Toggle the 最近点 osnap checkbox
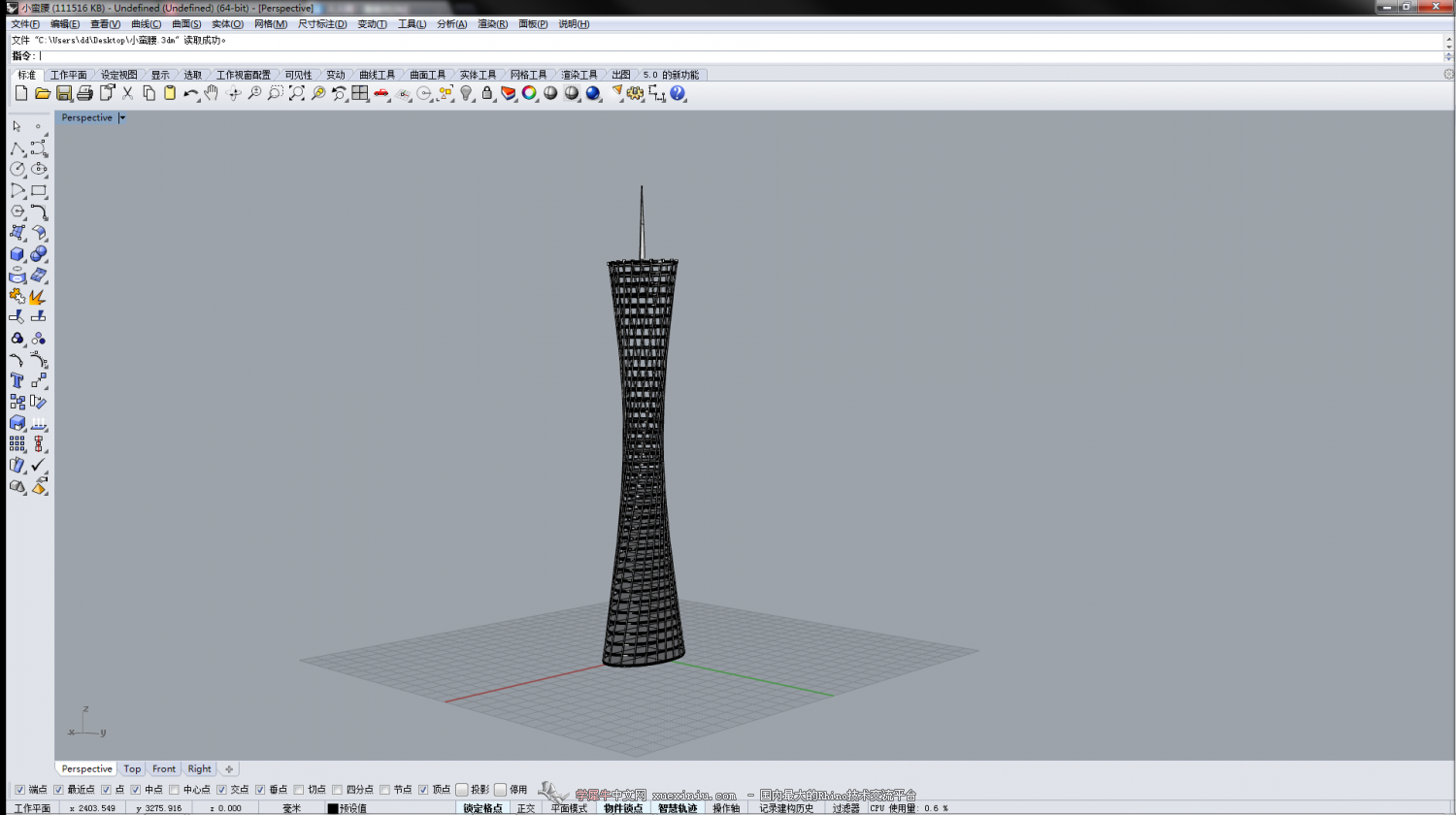Screen dimensions: 1456x815 coord(58,790)
